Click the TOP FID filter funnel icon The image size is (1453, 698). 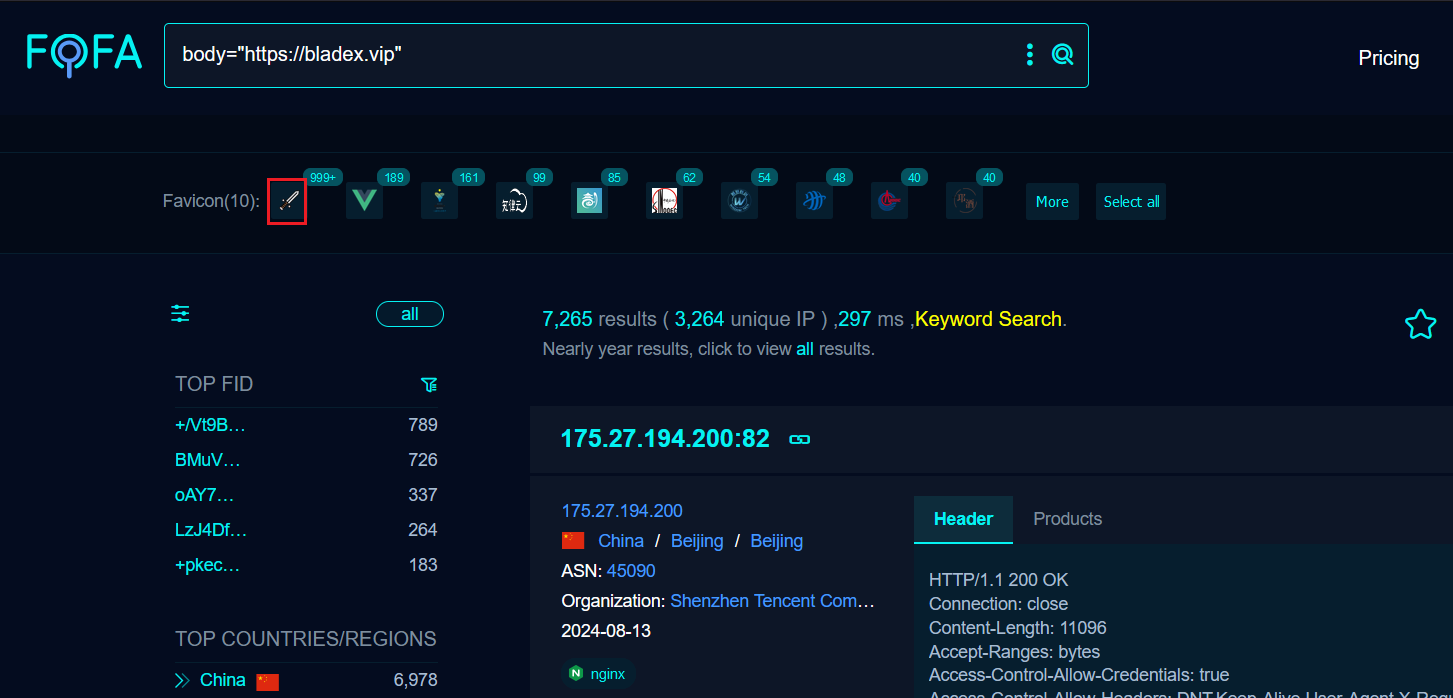pyautogui.click(x=429, y=384)
